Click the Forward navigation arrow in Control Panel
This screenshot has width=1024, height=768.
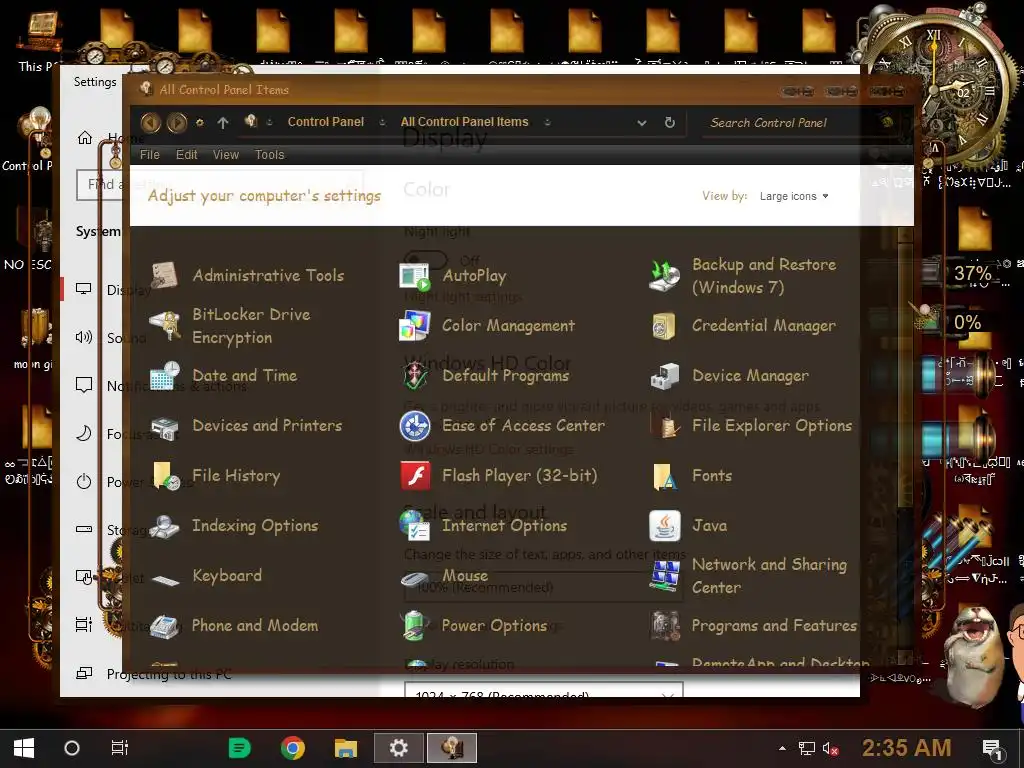tap(177, 122)
